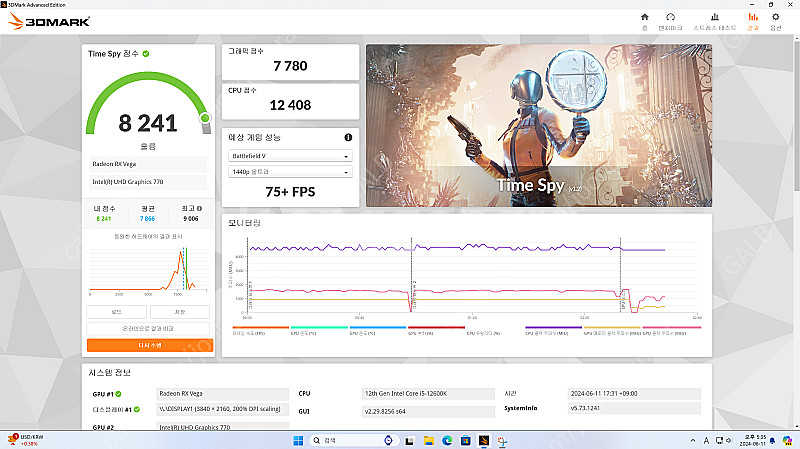Toggle the blue GPU temperature legend

pyautogui.click(x=378, y=330)
